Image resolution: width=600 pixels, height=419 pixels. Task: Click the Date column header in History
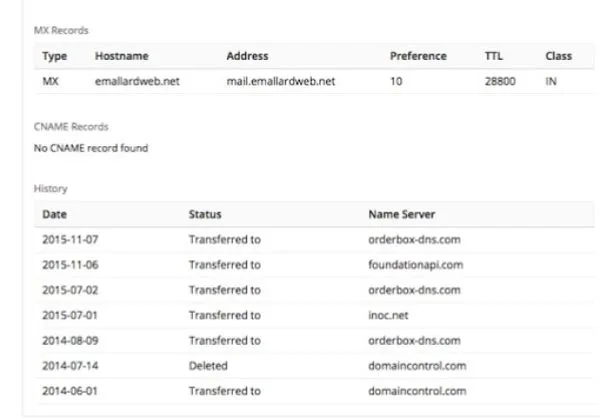coord(54,214)
